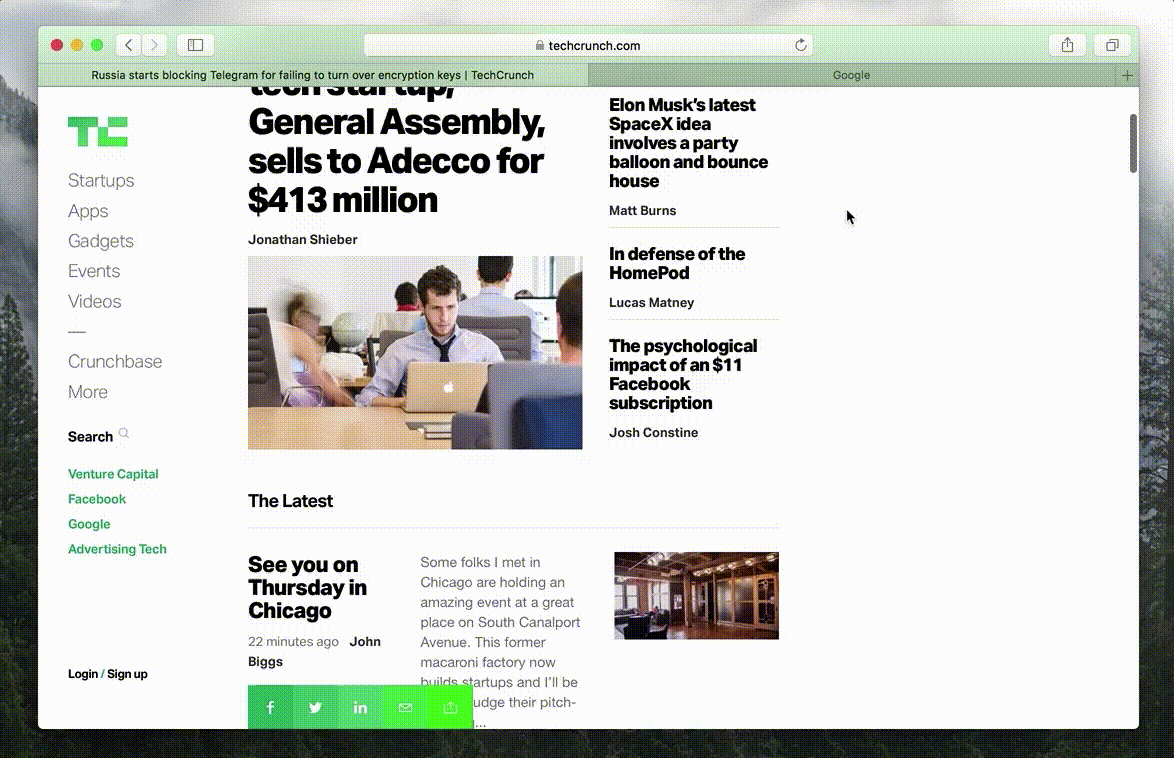Click the Search label
Viewport: 1174px width, 758px height.
(x=90, y=437)
